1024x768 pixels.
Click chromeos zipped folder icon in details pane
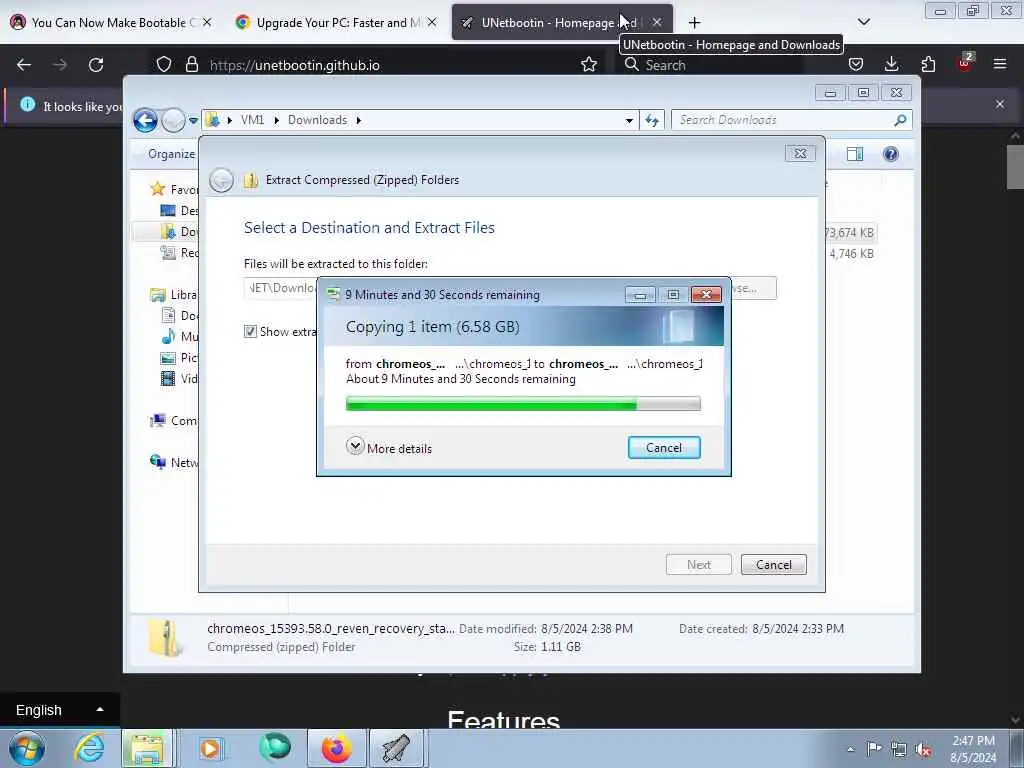click(164, 638)
